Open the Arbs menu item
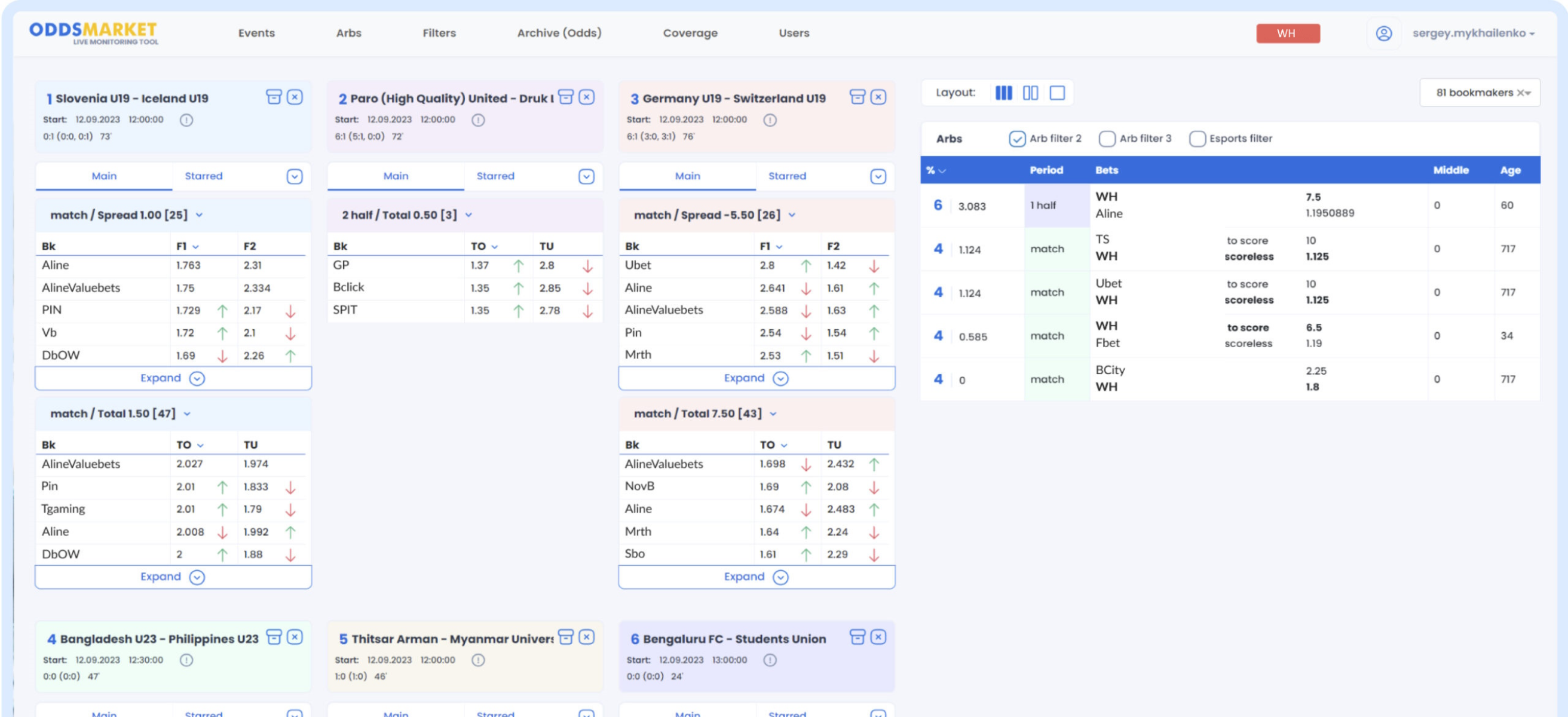The image size is (1568, 717). click(x=348, y=33)
